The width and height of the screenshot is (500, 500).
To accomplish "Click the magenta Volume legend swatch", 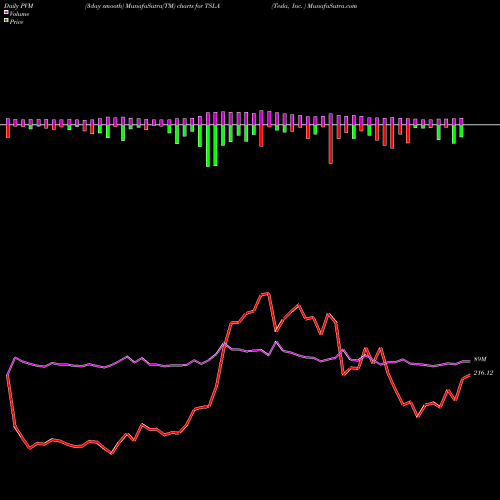I will point(6,12).
